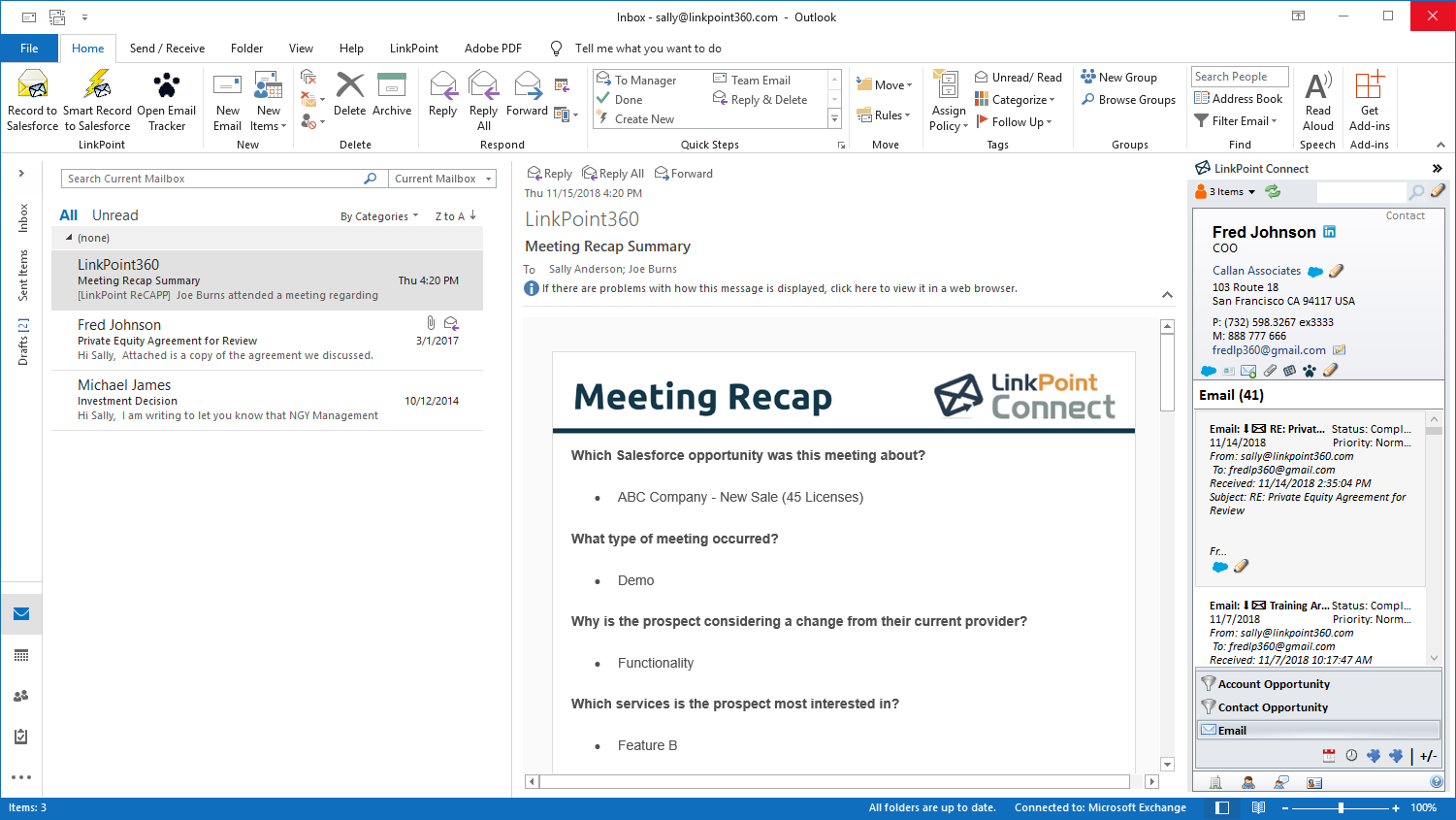This screenshot has height=820, width=1456.
Task: Open the LinkPoint ribbon tab
Action: pyautogui.click(x=414, y=49)
